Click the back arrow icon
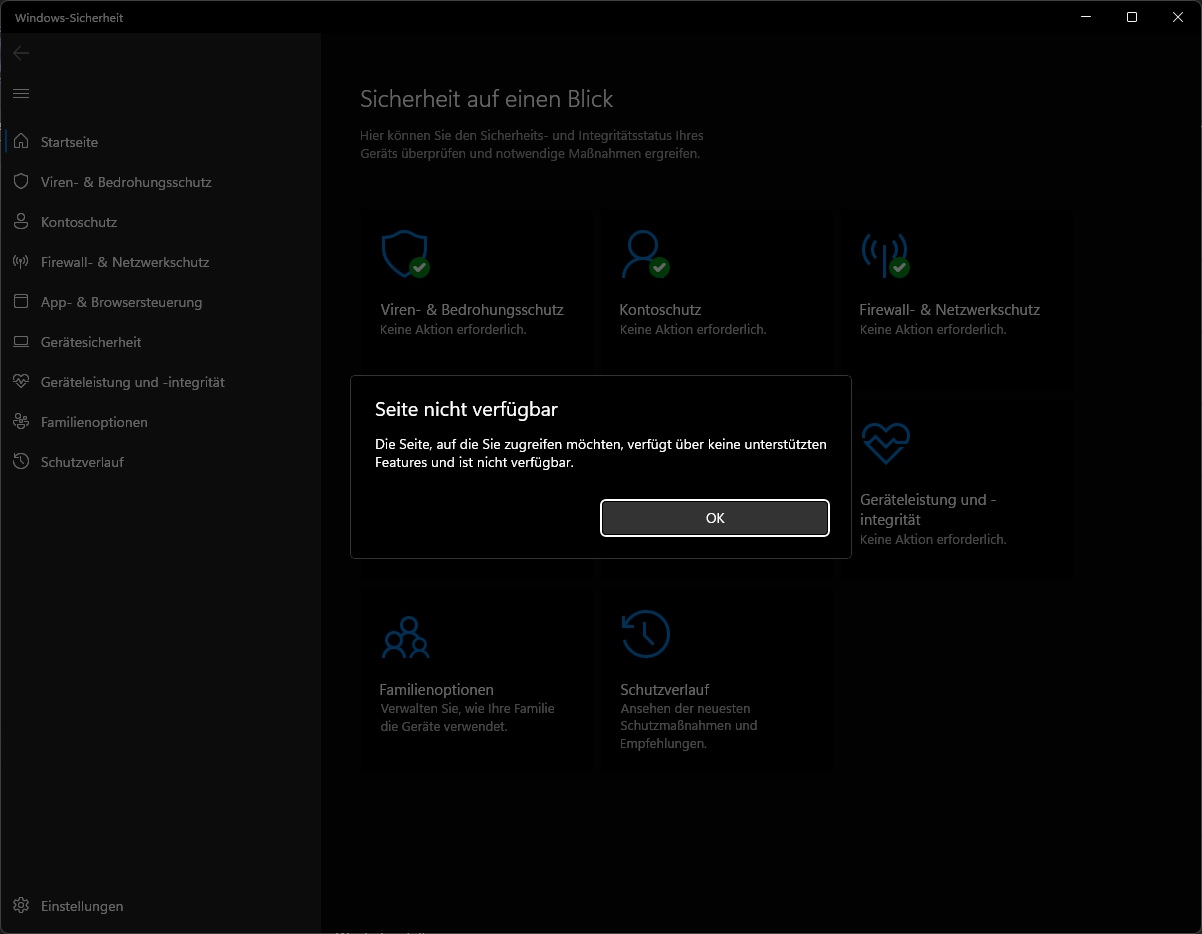 pos(21,53)
